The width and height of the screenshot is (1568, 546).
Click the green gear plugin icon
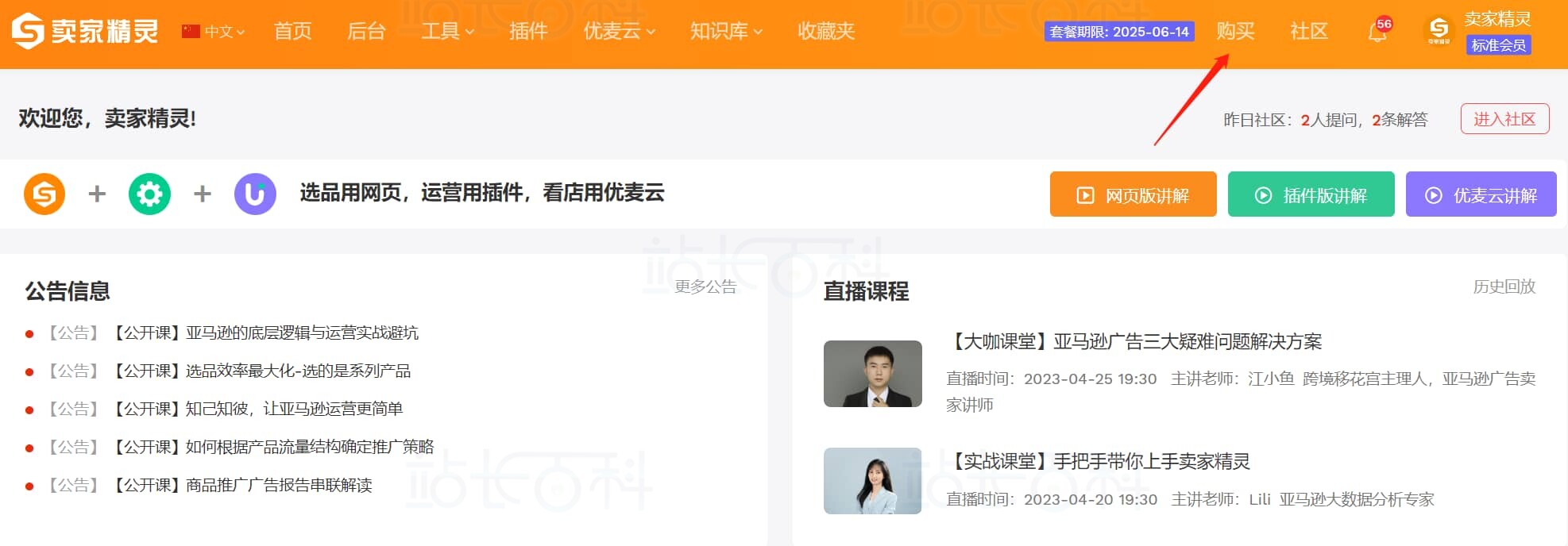149,194
